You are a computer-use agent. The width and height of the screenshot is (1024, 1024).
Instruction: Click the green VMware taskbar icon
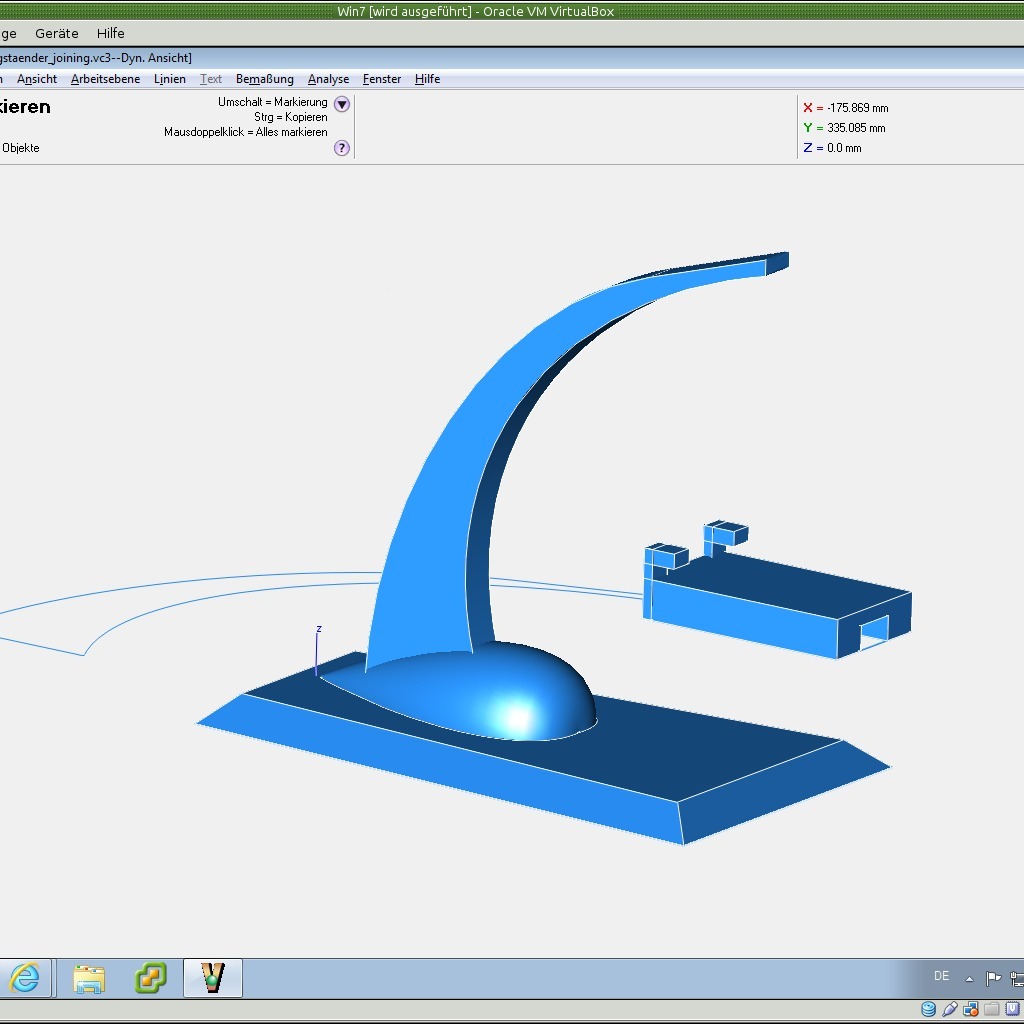coord(151,978)
